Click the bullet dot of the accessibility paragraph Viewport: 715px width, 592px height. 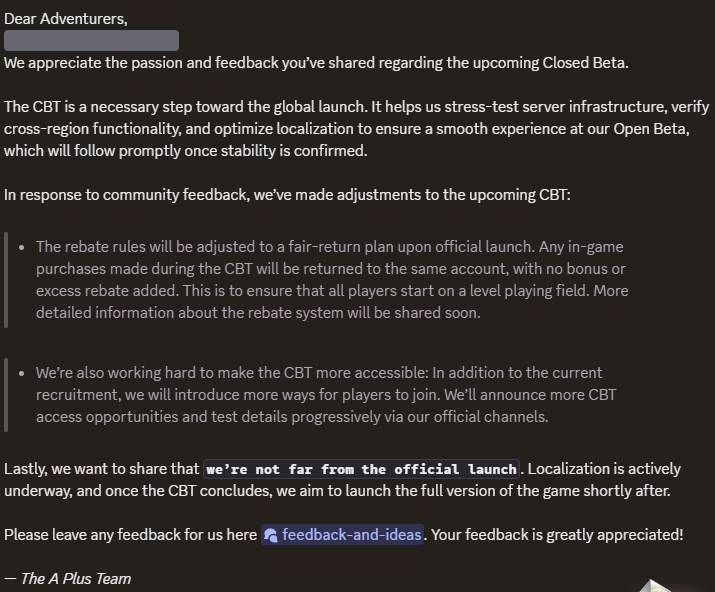tap(23, 373)
